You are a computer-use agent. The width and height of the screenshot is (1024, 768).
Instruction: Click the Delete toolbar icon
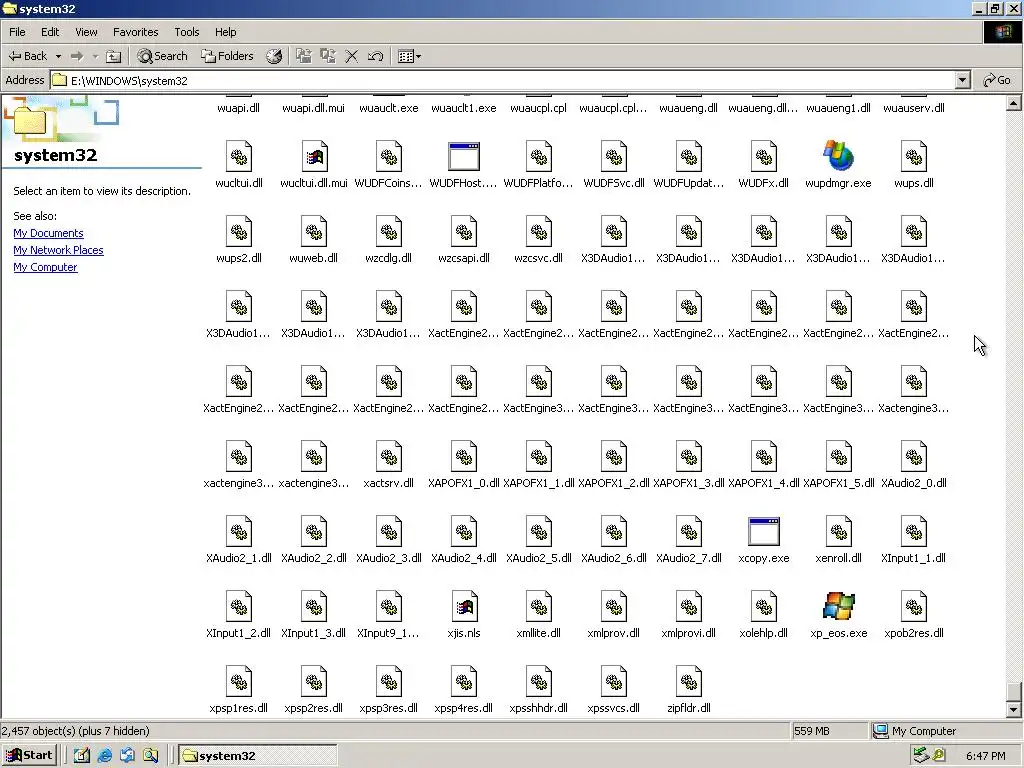351,56
